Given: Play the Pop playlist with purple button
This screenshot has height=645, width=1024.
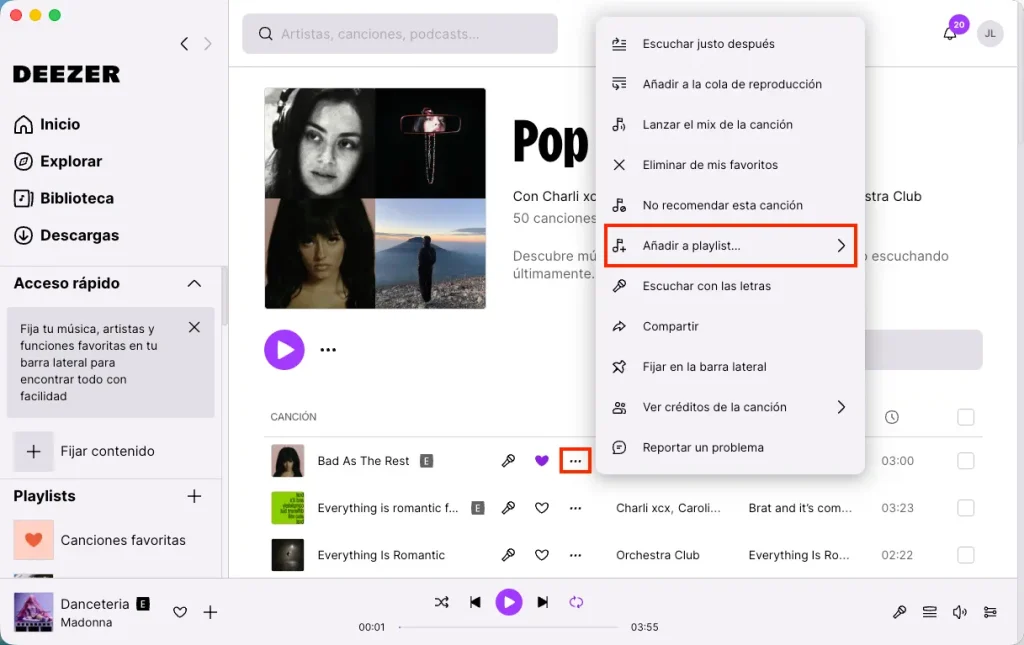Looking at the screenshot, I should click(284, 350).
